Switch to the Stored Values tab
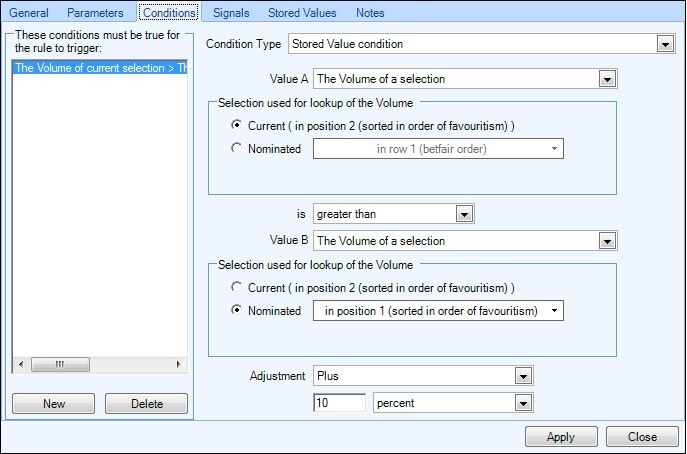The width and height of the screenshot is (687, 454). coord(302,13)
